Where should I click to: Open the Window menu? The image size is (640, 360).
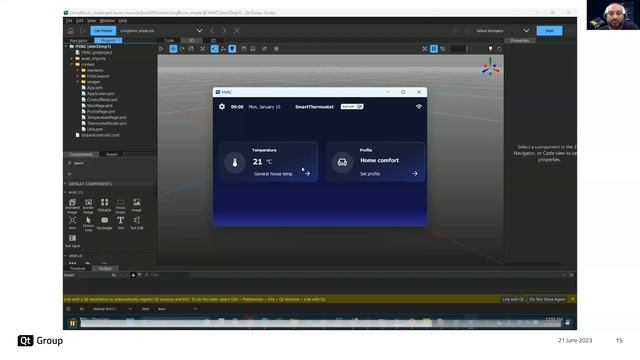tap(107, 20)
